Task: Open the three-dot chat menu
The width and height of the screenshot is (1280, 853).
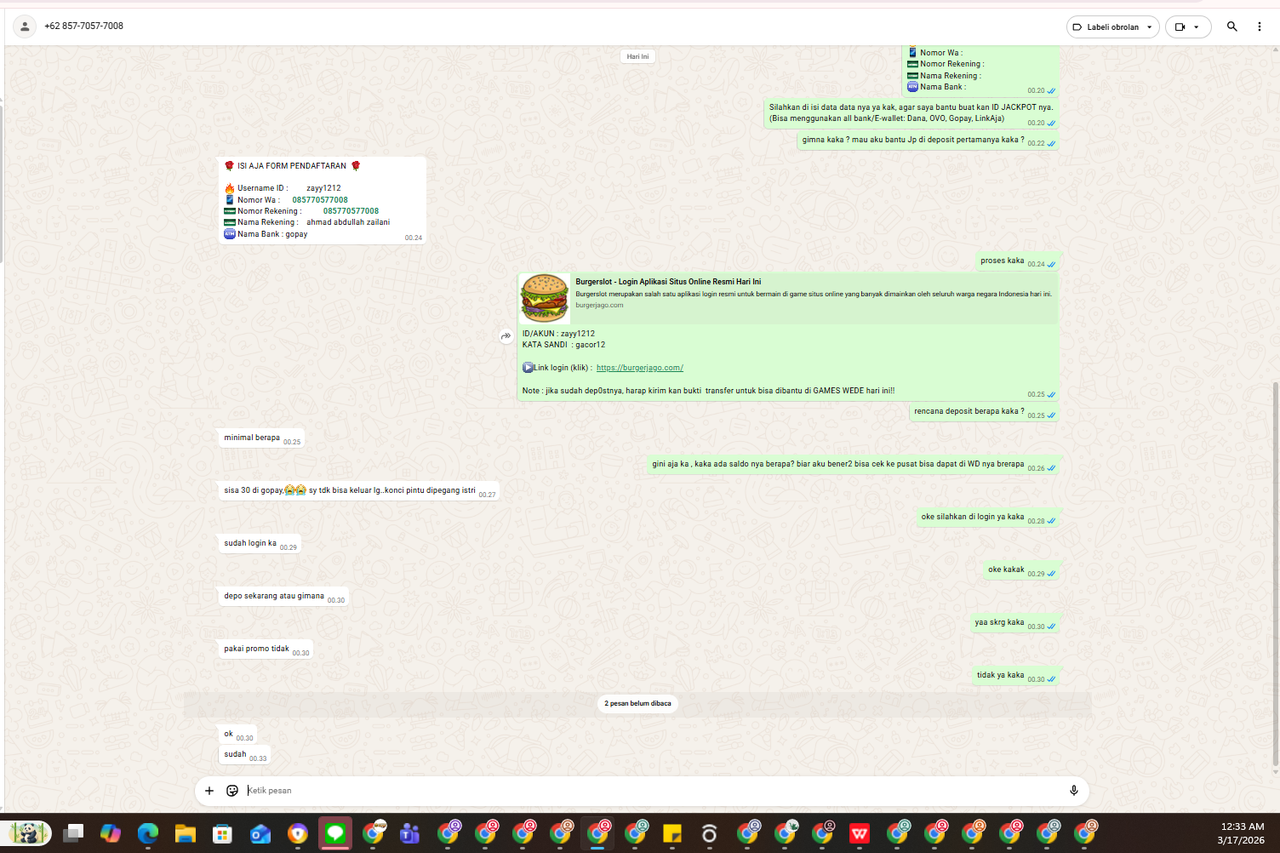Action: 1260,27
